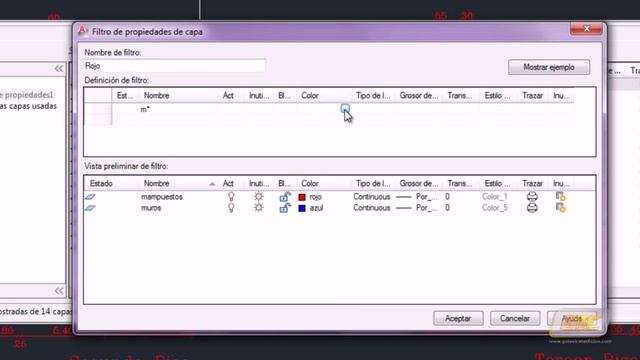Click the Cancelar button

point(515,318)
